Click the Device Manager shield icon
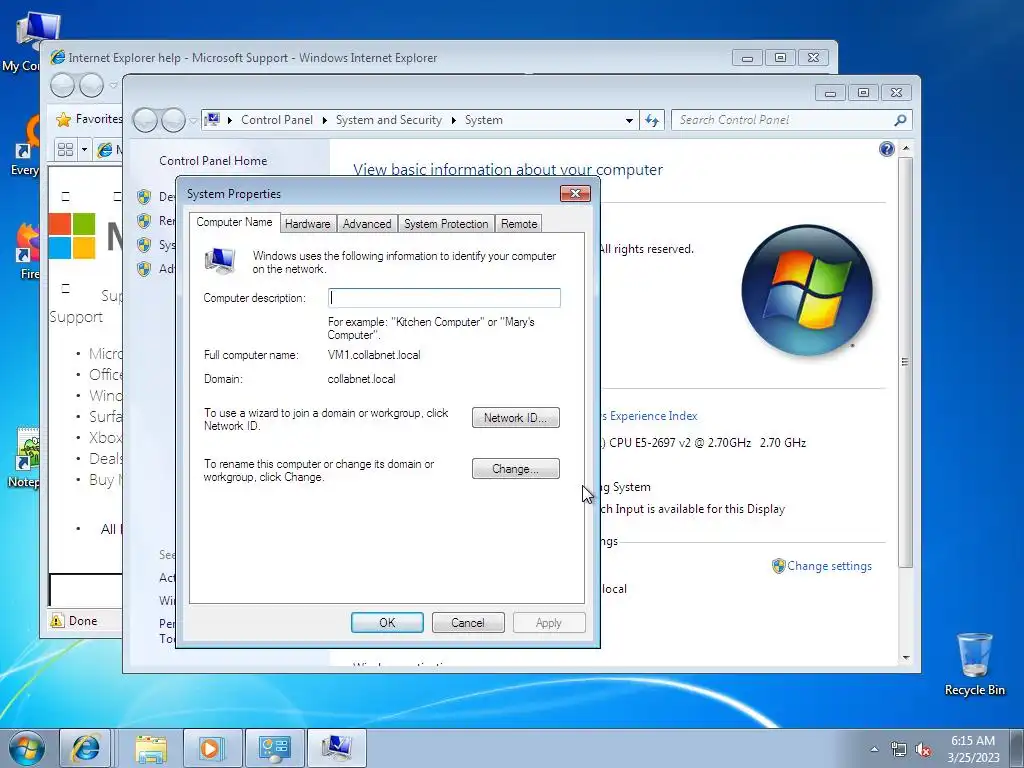 click(x=144, y=197)
